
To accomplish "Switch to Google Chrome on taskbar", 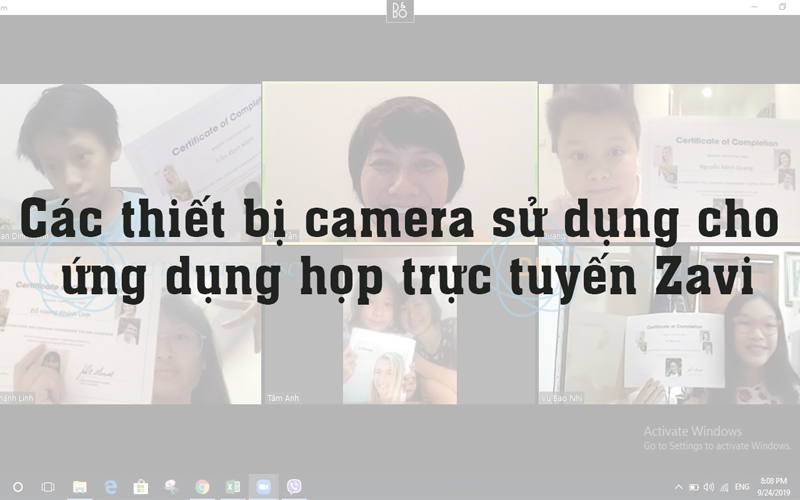I will (202, 487).
